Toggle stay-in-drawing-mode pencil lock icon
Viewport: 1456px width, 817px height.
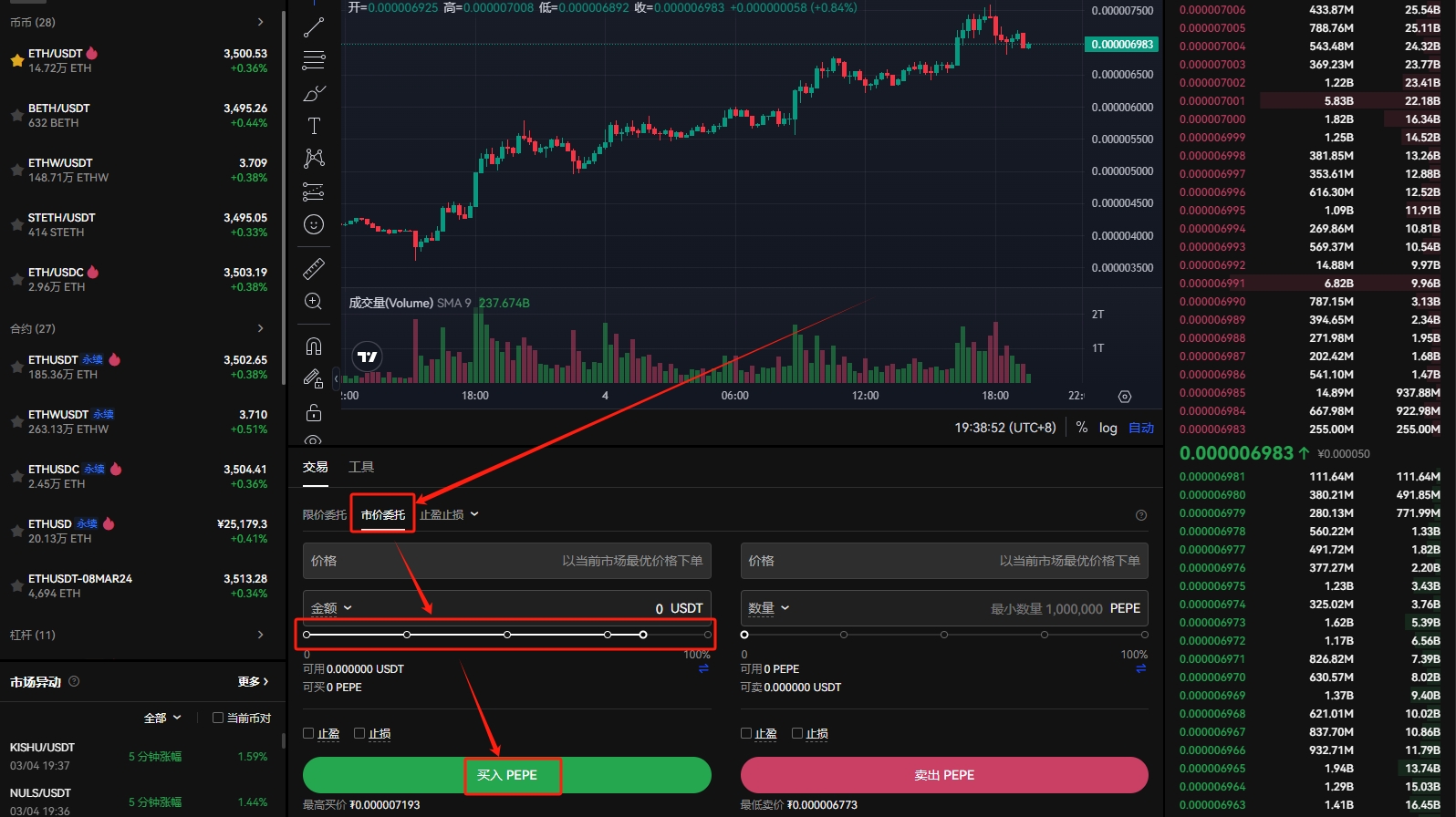[x=314, y=379]
